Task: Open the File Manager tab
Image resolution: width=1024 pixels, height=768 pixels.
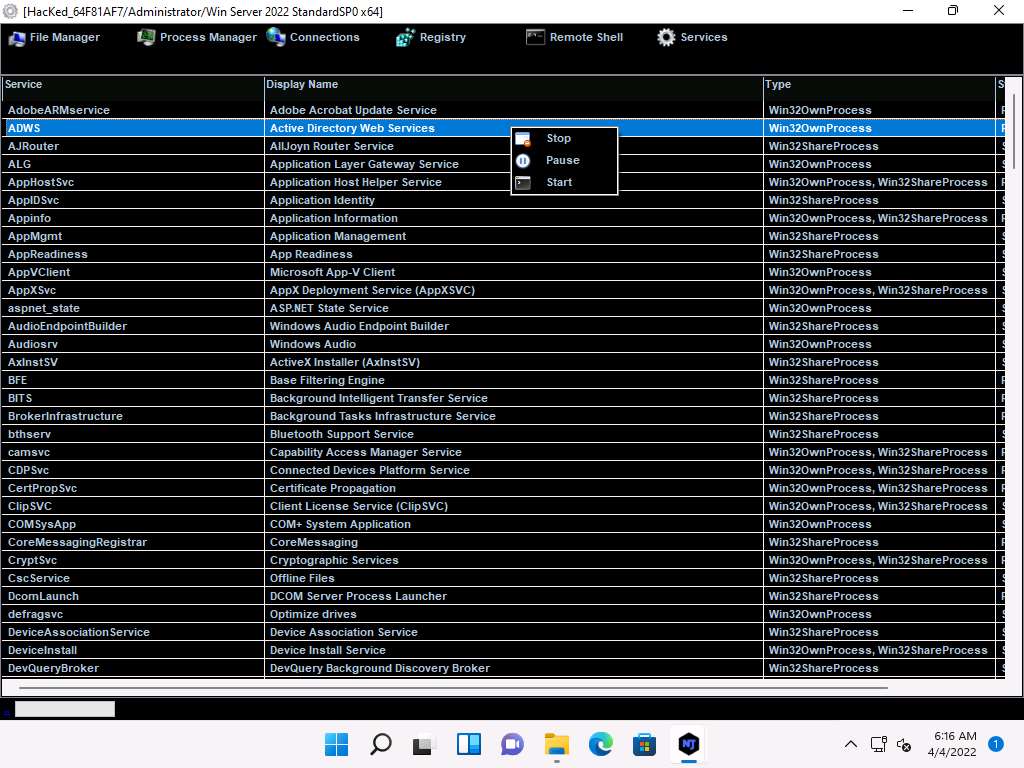Action: [54, 37]
